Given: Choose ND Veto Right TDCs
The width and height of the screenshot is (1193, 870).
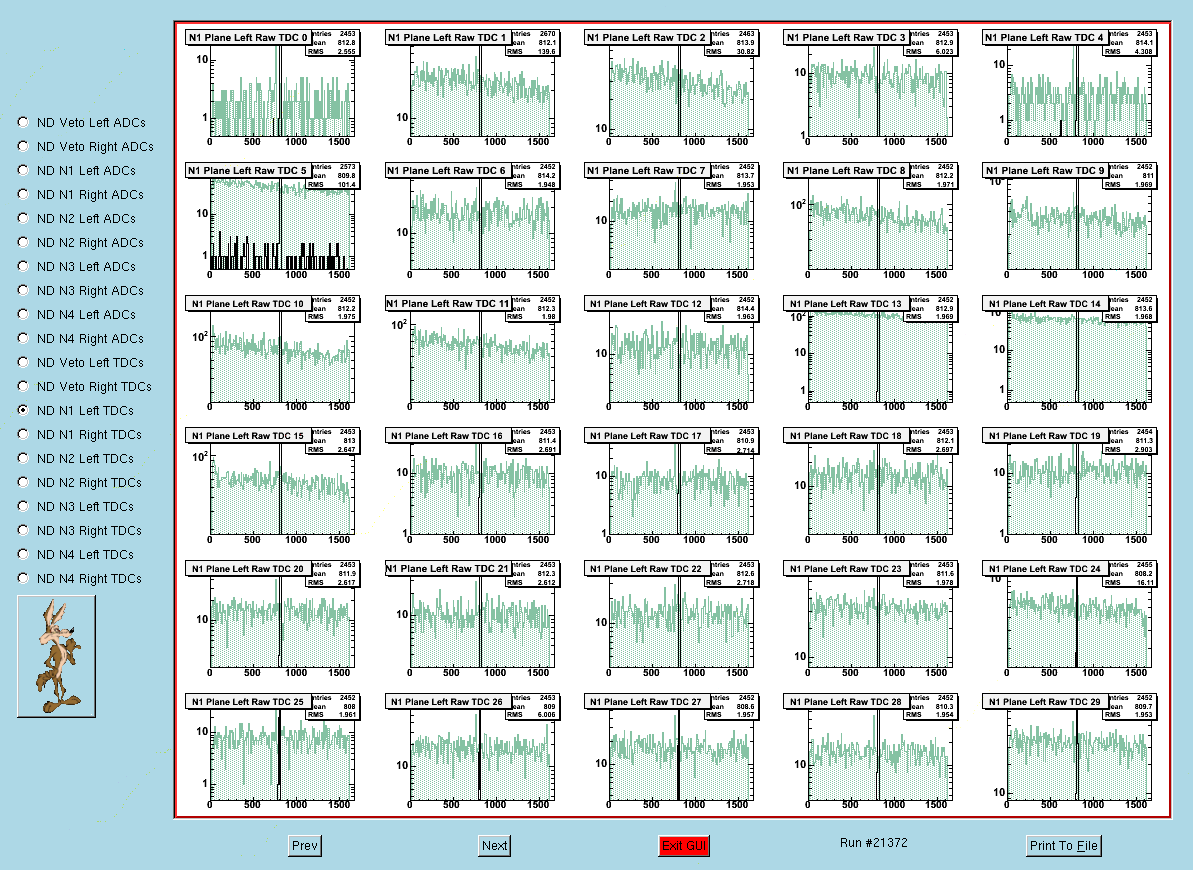Looking at the screenshot, I should tap(24, 386).
